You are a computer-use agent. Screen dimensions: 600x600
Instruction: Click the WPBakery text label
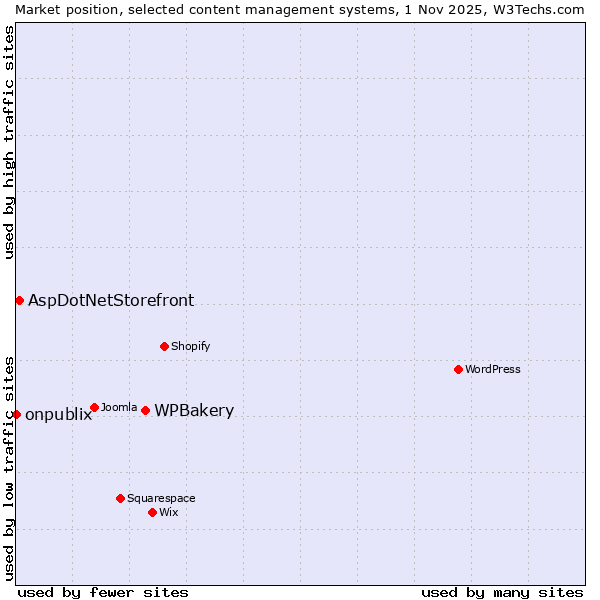coord(194,411)
